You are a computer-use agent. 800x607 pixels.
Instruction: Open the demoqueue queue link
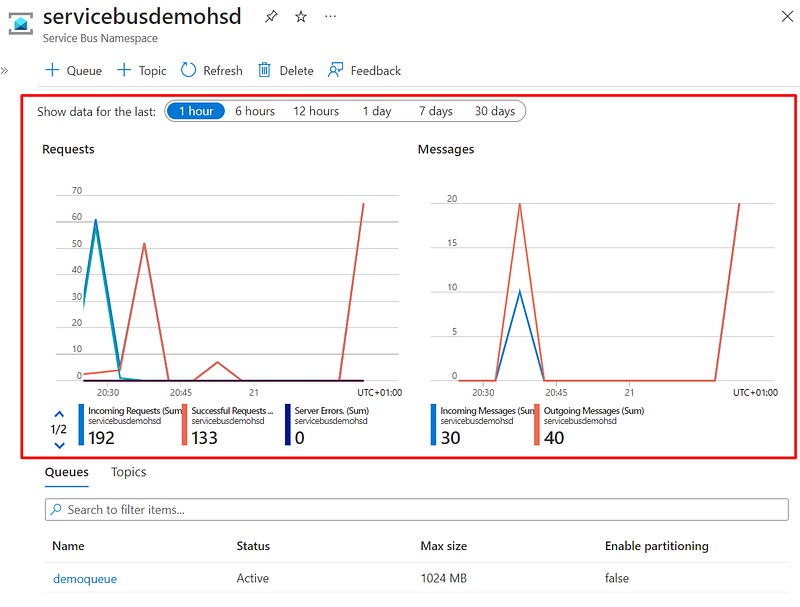[85, 579]
